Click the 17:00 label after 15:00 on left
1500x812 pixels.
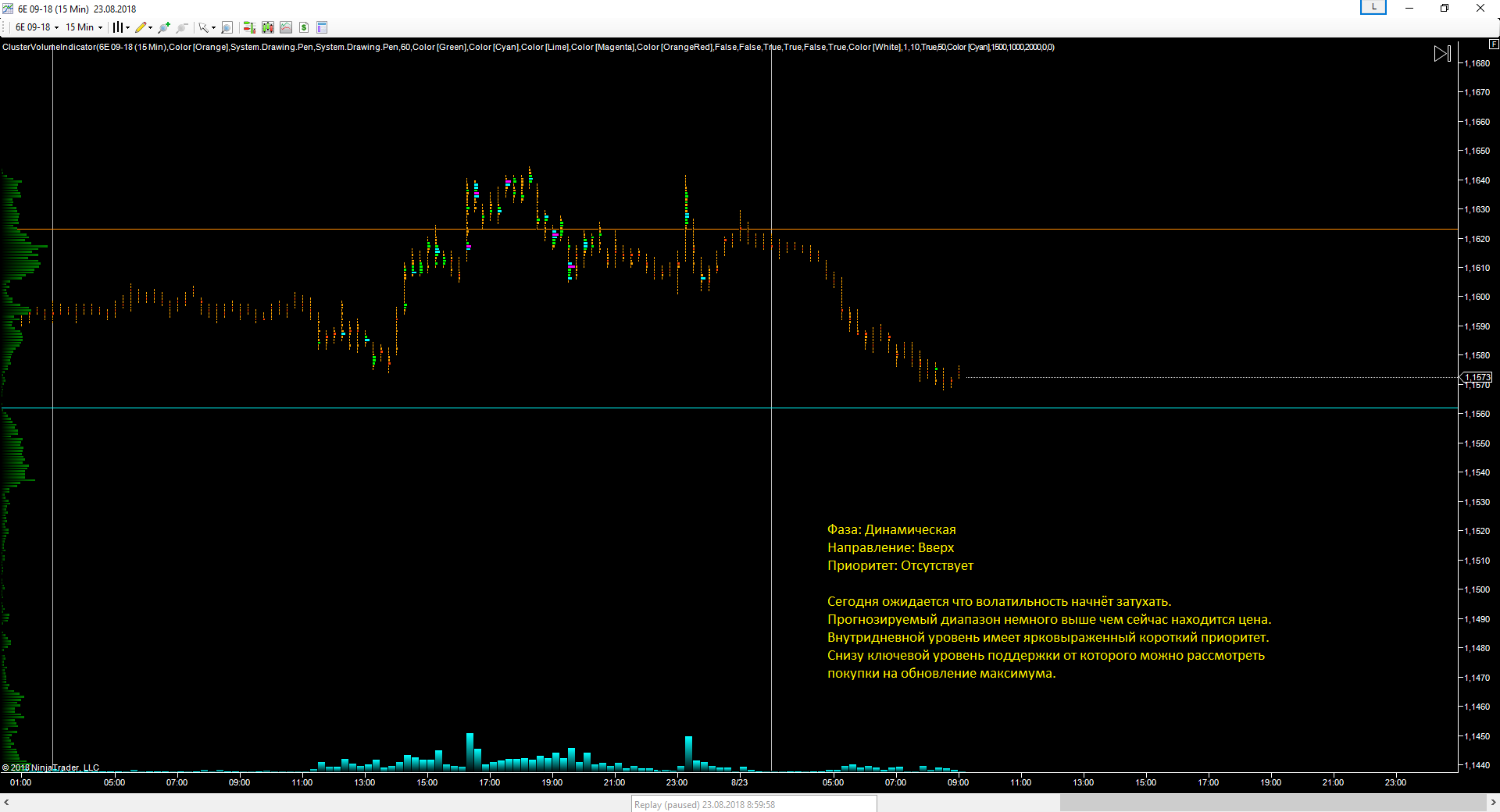click(489, 782)
